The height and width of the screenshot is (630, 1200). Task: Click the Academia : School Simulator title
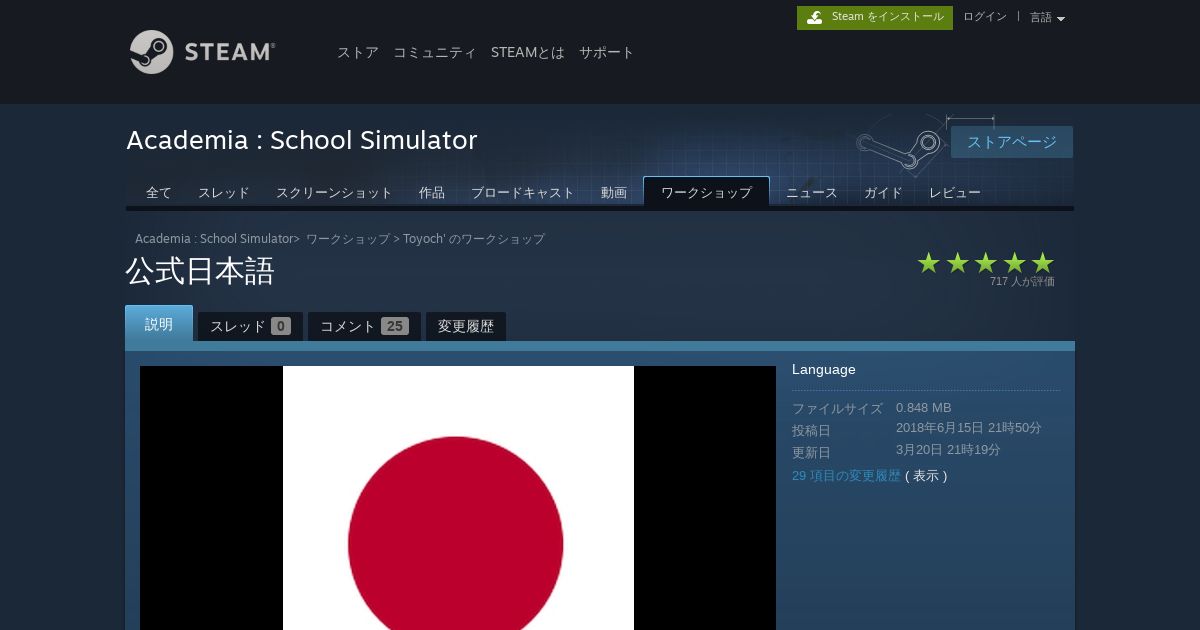coord(302,140)
